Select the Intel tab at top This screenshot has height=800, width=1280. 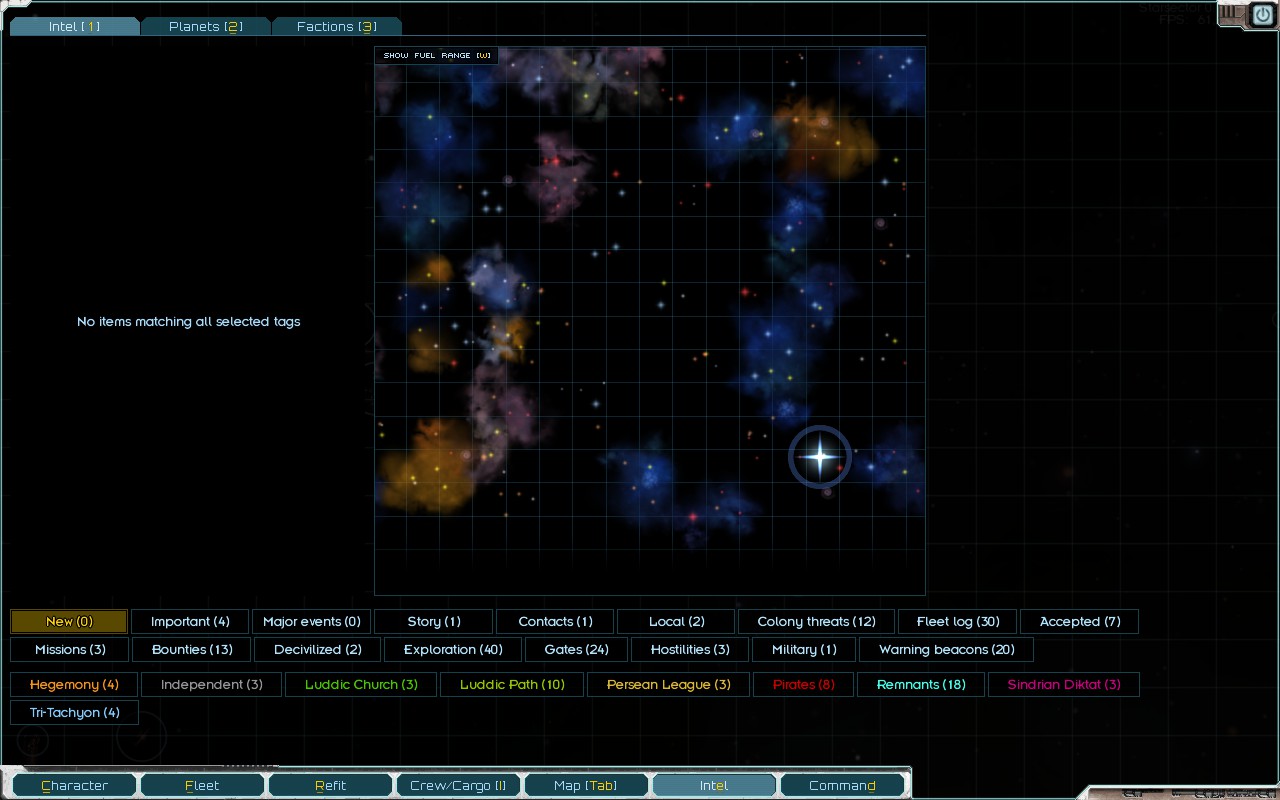point(74,27)
